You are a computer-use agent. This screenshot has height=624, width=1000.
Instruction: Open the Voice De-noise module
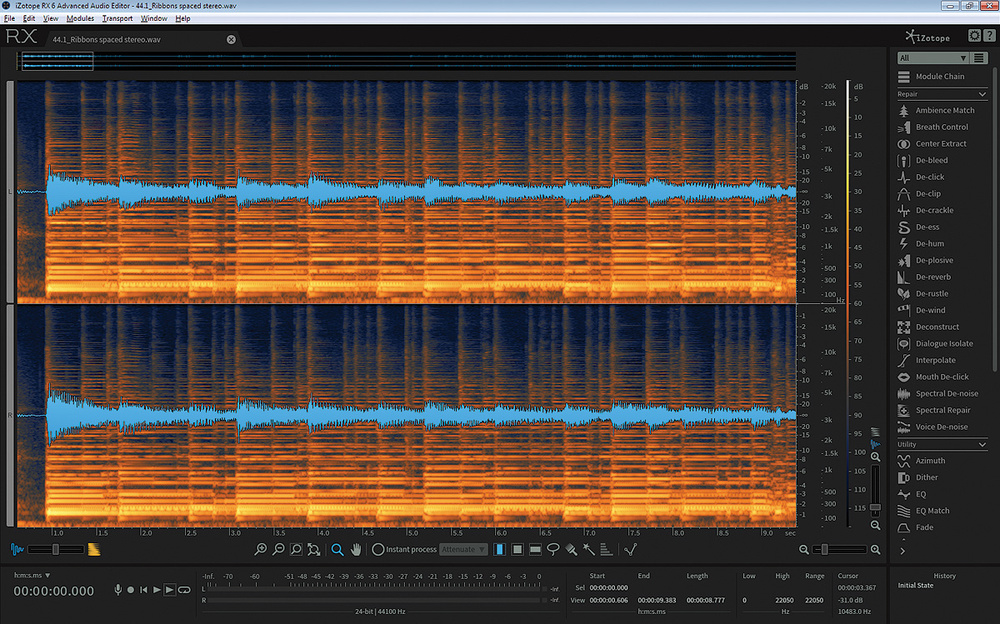[x=933, y=426]
